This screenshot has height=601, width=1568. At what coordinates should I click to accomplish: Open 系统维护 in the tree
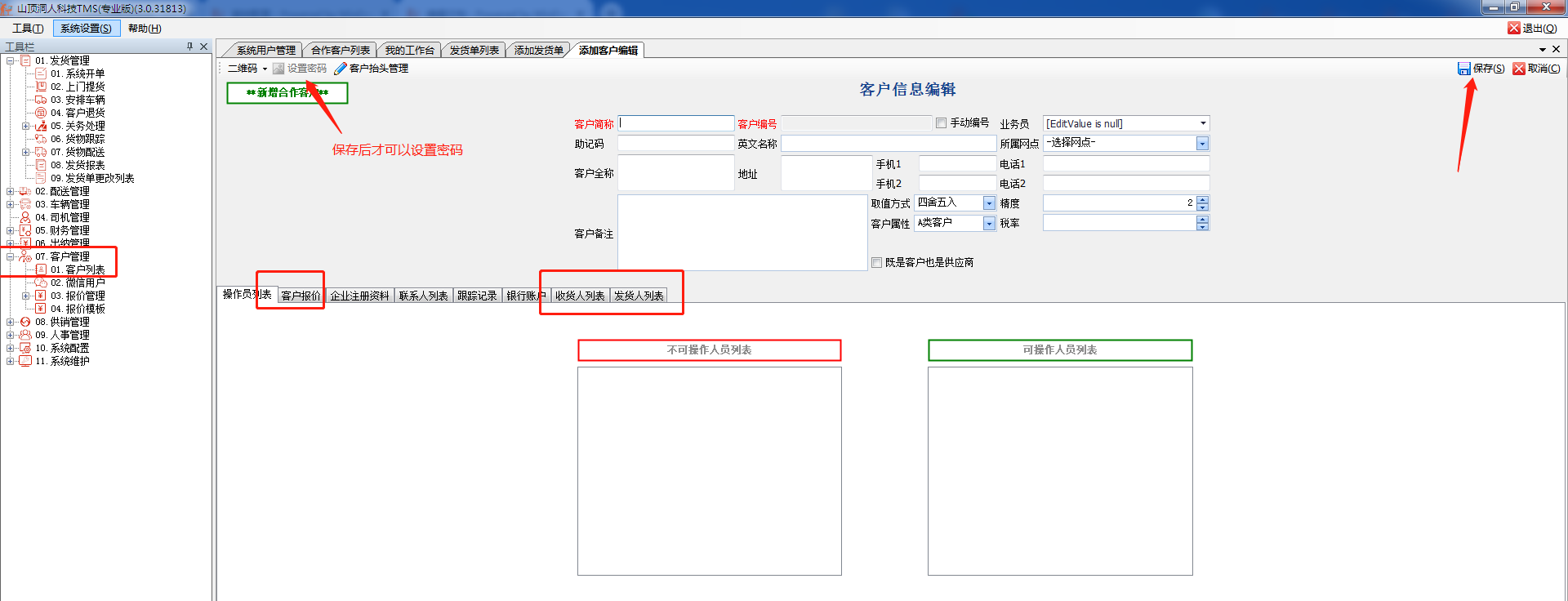click(x=69, y=361)
